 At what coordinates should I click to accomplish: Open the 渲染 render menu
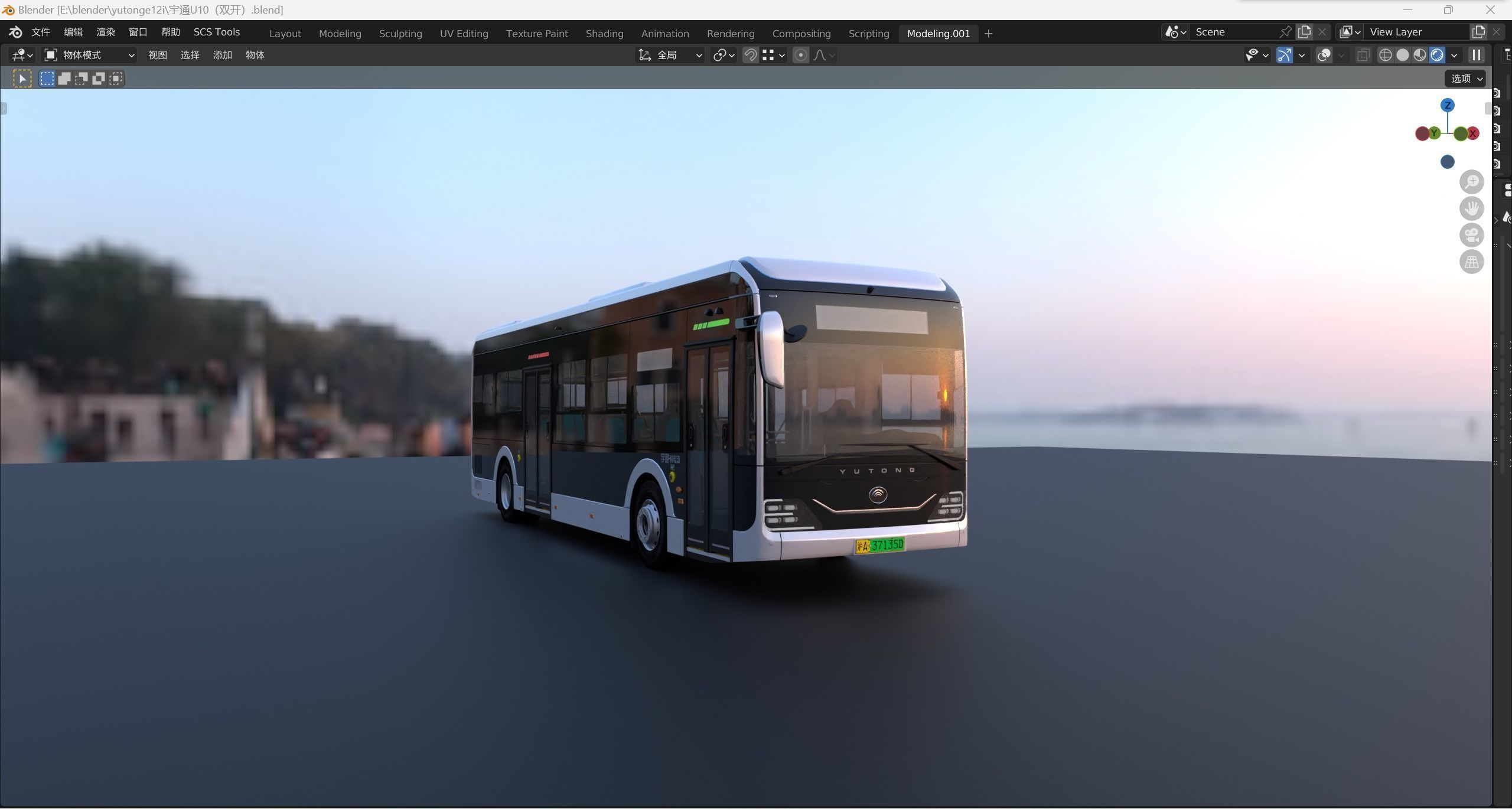tap(106, 32)
